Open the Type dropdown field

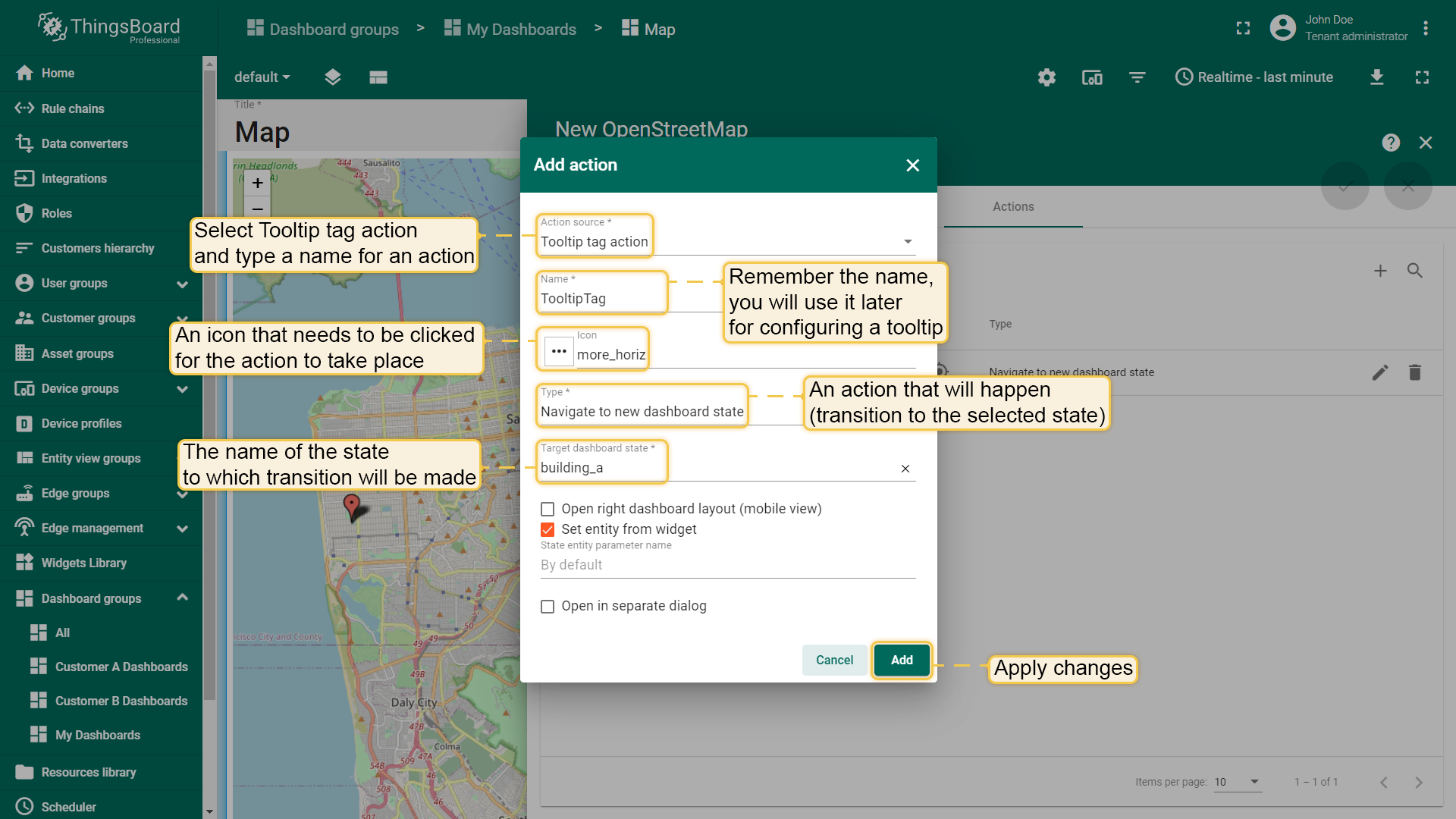tap(728, 412)
